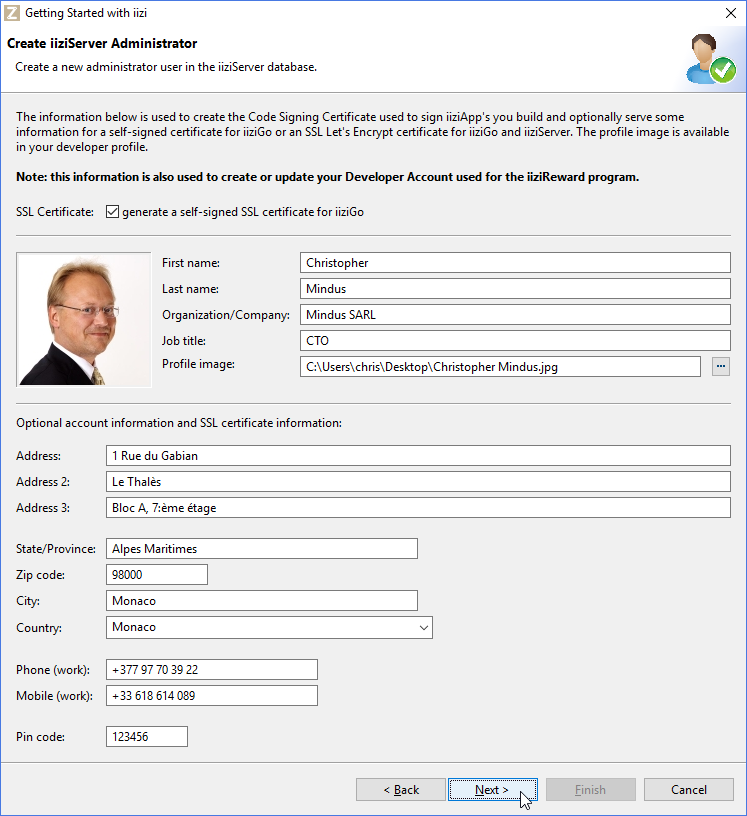Click the Profile image path field
The image size is (747, 816).
[x=500, y=367]
